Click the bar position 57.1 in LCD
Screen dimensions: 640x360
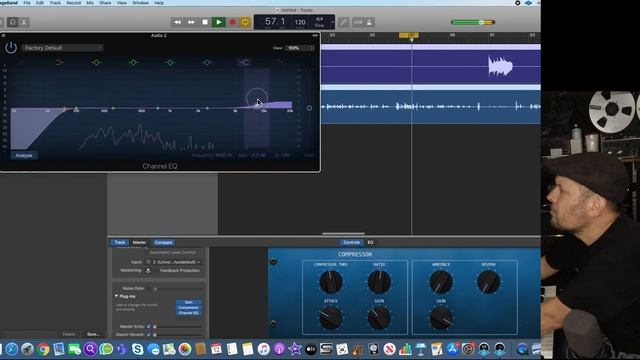pos(275,21)
